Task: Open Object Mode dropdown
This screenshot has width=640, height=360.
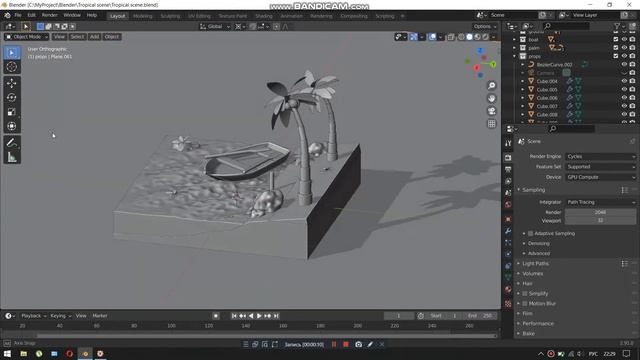Action: tap(26, 37)
